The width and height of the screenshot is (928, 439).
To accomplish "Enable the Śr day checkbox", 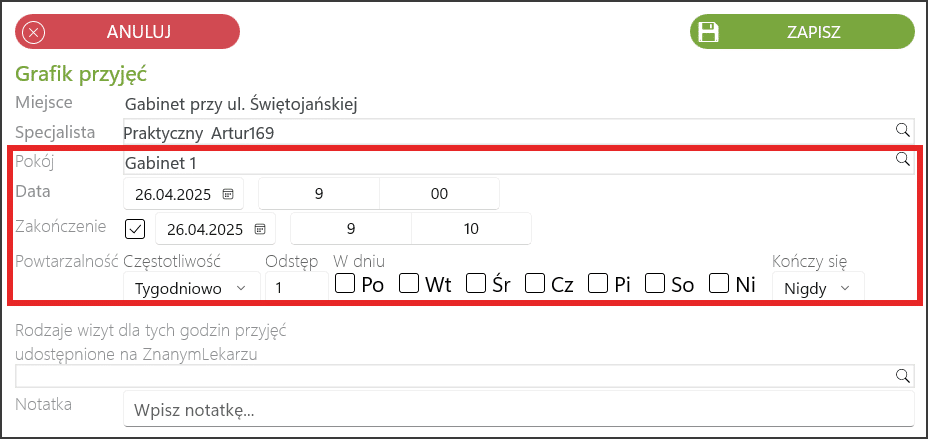I will tap(476, 283).
